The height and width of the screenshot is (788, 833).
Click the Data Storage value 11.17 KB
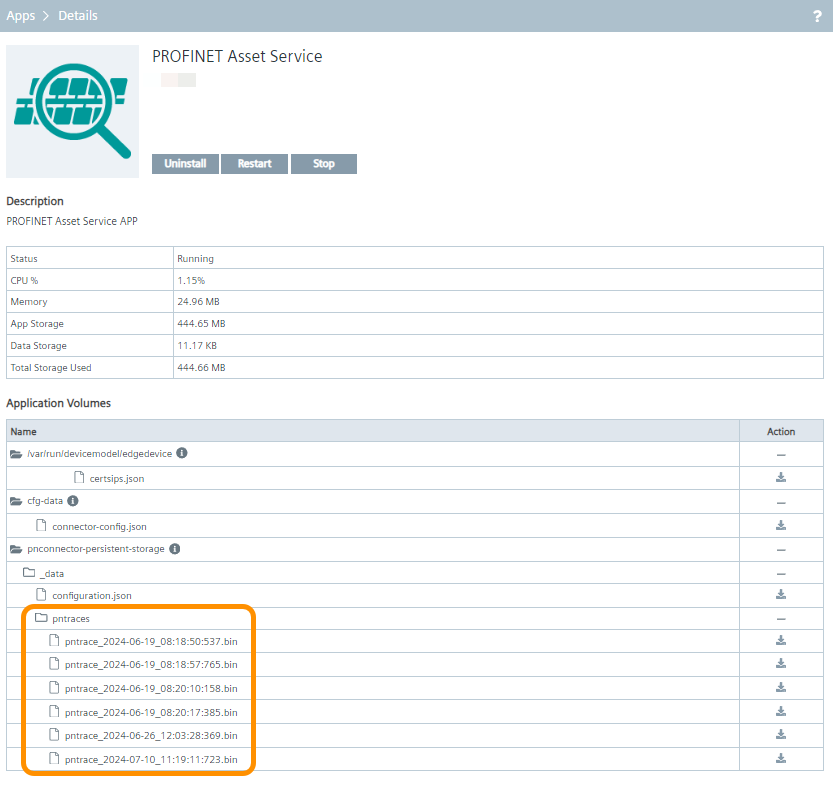tap(197, 346)
